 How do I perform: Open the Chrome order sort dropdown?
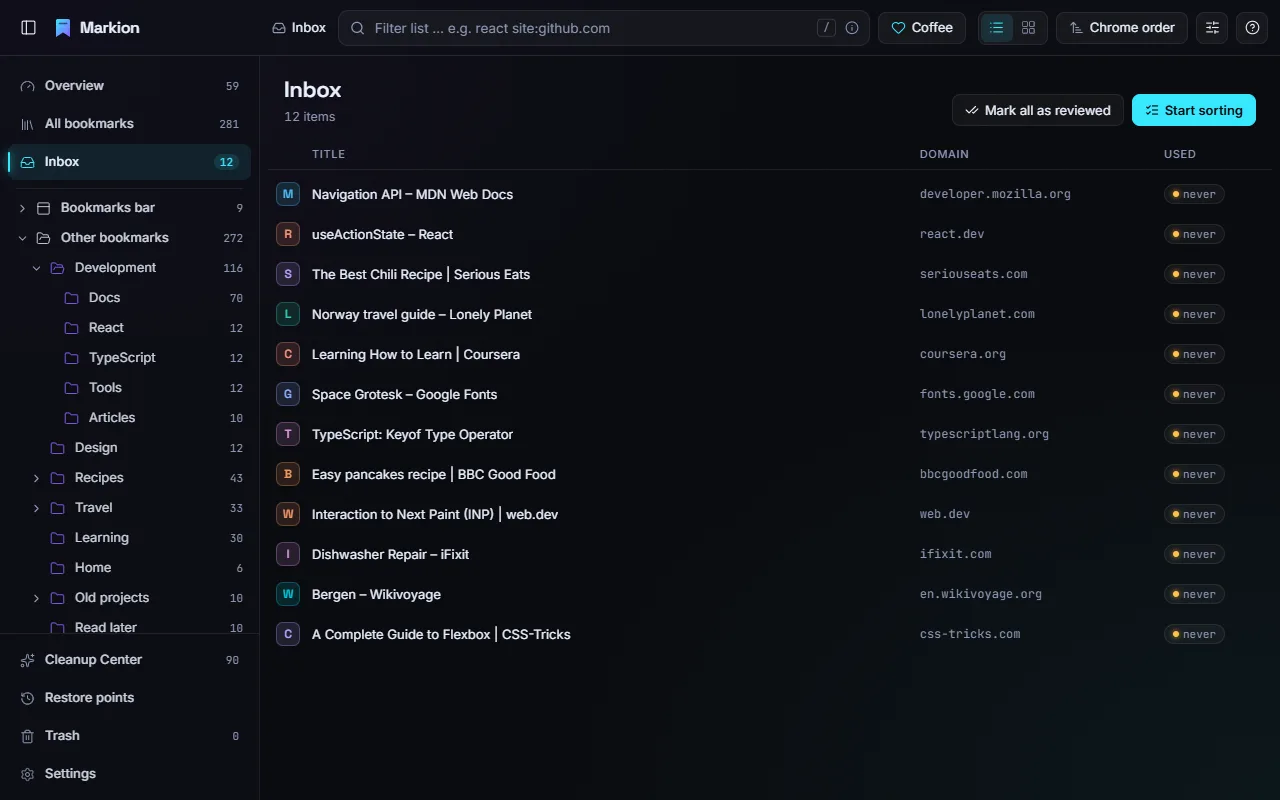[x=1122, y=28]
